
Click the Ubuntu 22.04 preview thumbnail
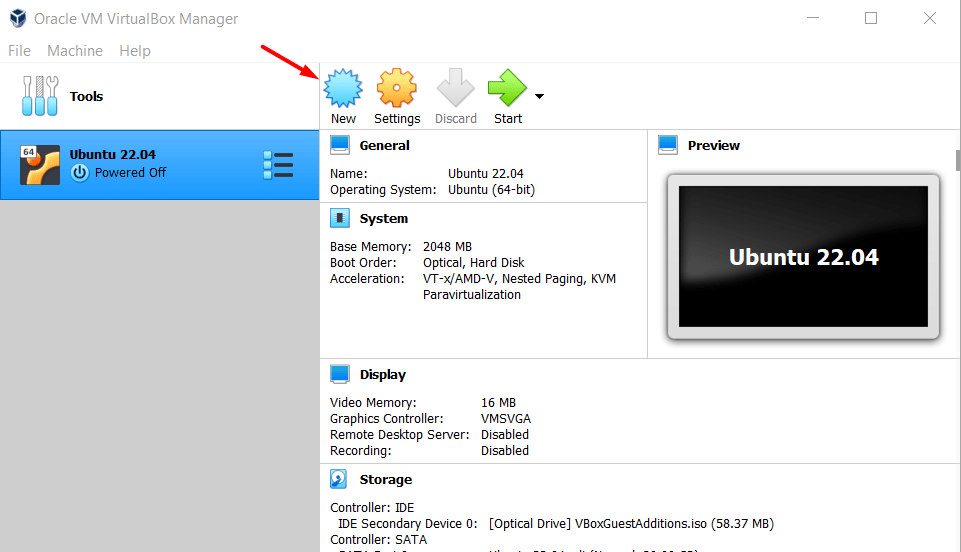pos(803,257)
